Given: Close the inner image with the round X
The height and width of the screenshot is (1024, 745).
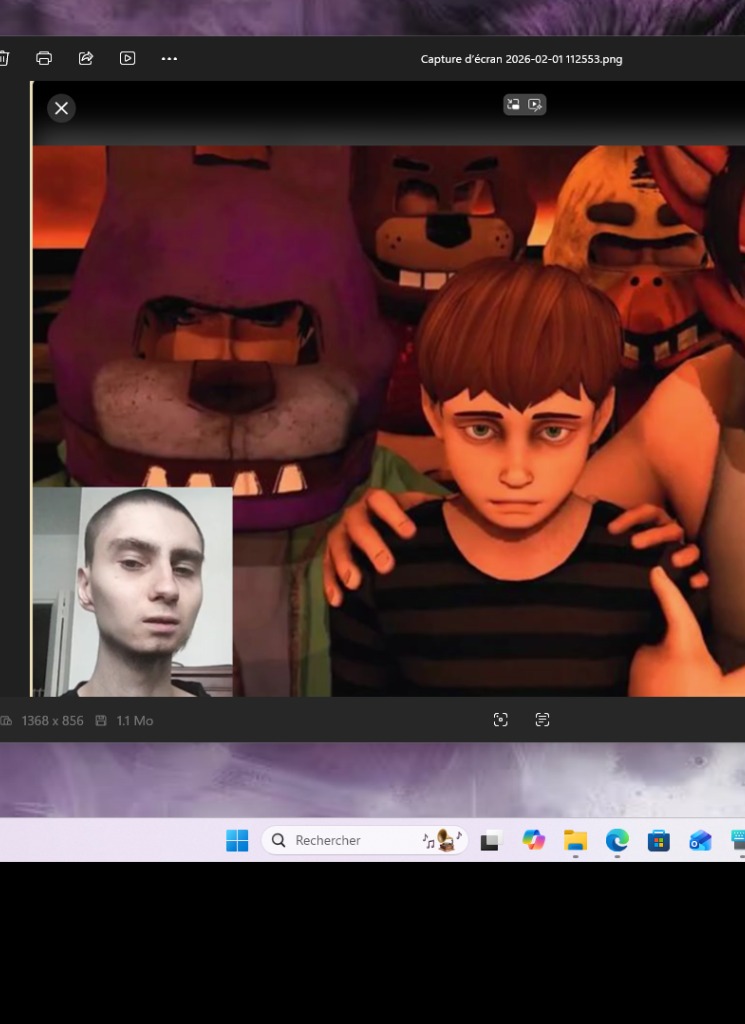Looking at the screenshot, I should point(61,108).
